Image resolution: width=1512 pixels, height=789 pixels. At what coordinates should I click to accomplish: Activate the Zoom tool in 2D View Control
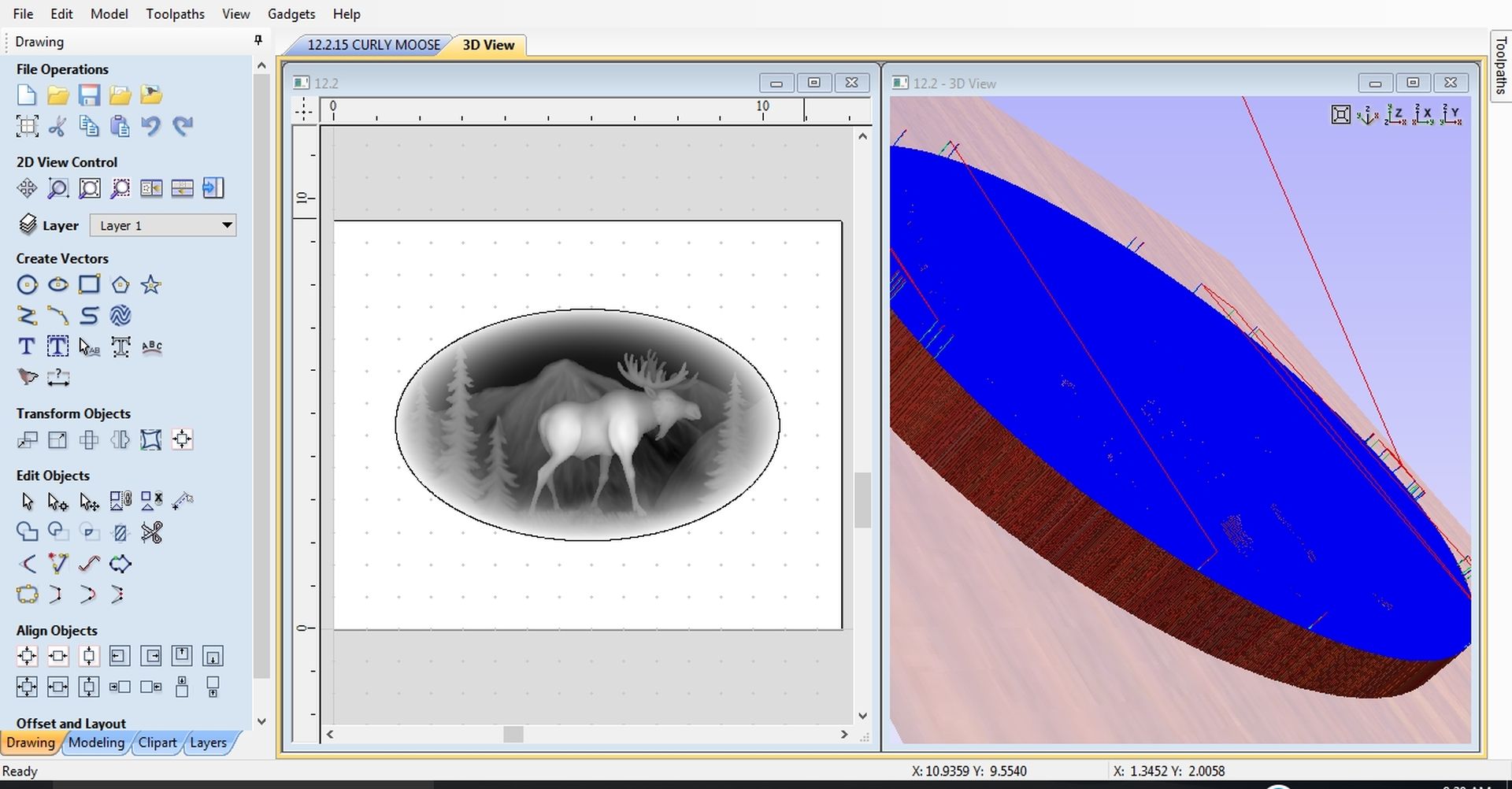57,188
